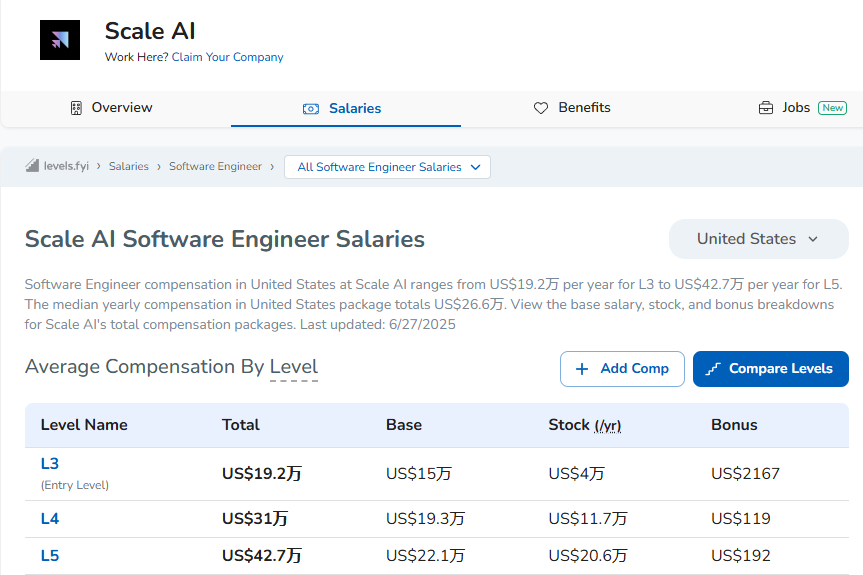Click the Salaries tab money icon
The height and width of the screenshot is (575, 863).
coord(310,109)
